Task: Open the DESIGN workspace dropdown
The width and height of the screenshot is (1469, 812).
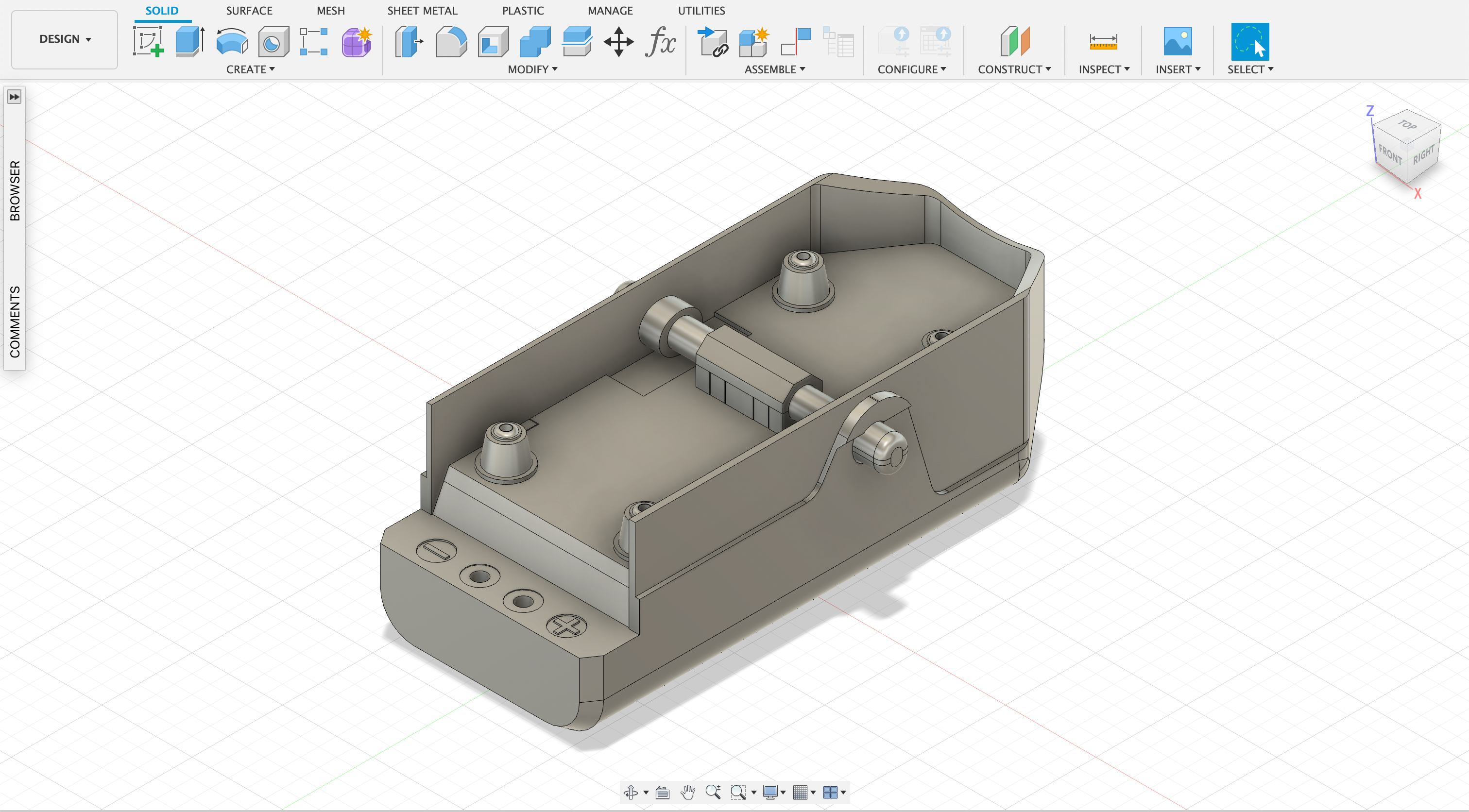Action: [x=65, y=39]
